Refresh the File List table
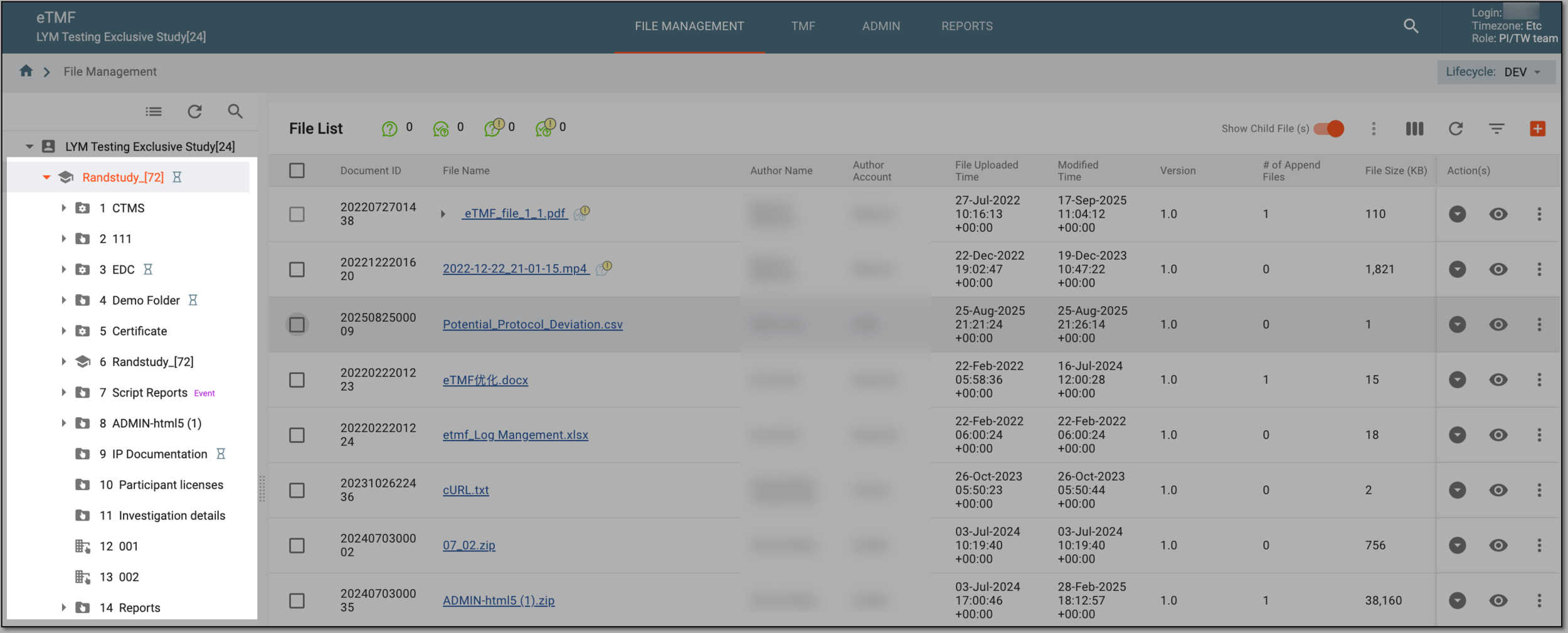This screenshot has width=1568, height=633. tap(1456, 129)
